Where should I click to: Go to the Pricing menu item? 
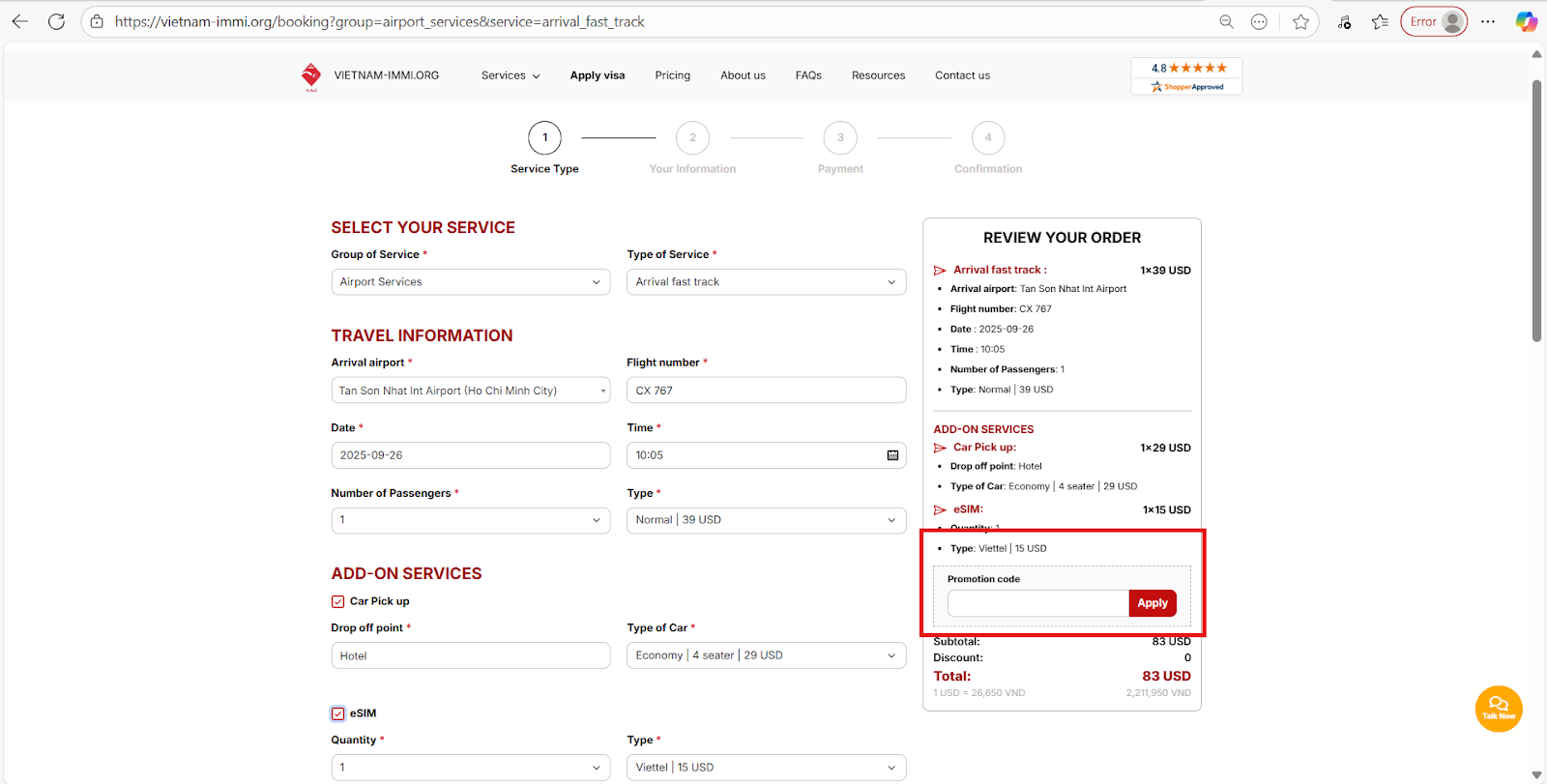click(x=672, y=75)
